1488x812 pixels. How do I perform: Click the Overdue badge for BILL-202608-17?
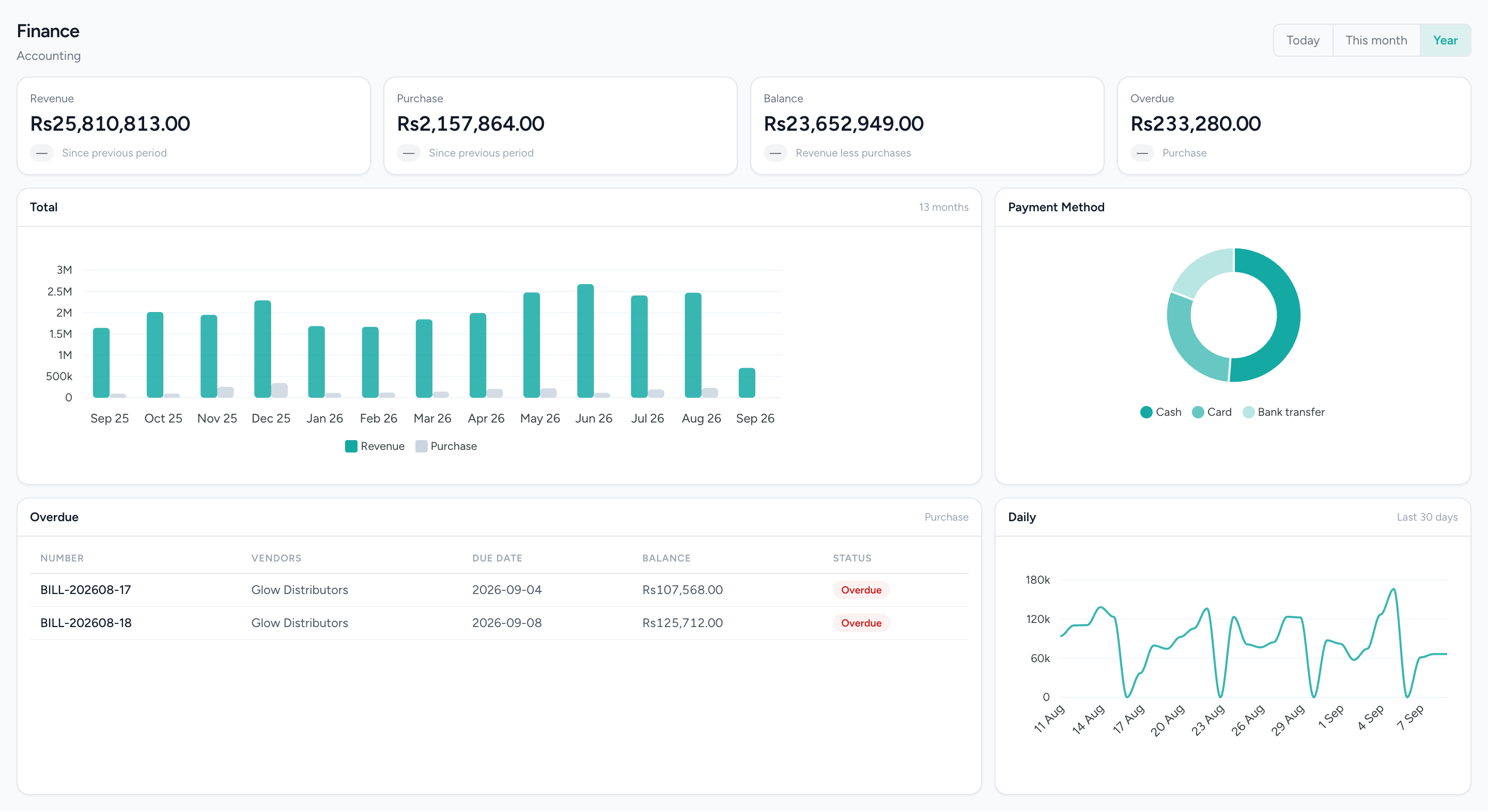(x=861, y=590)
